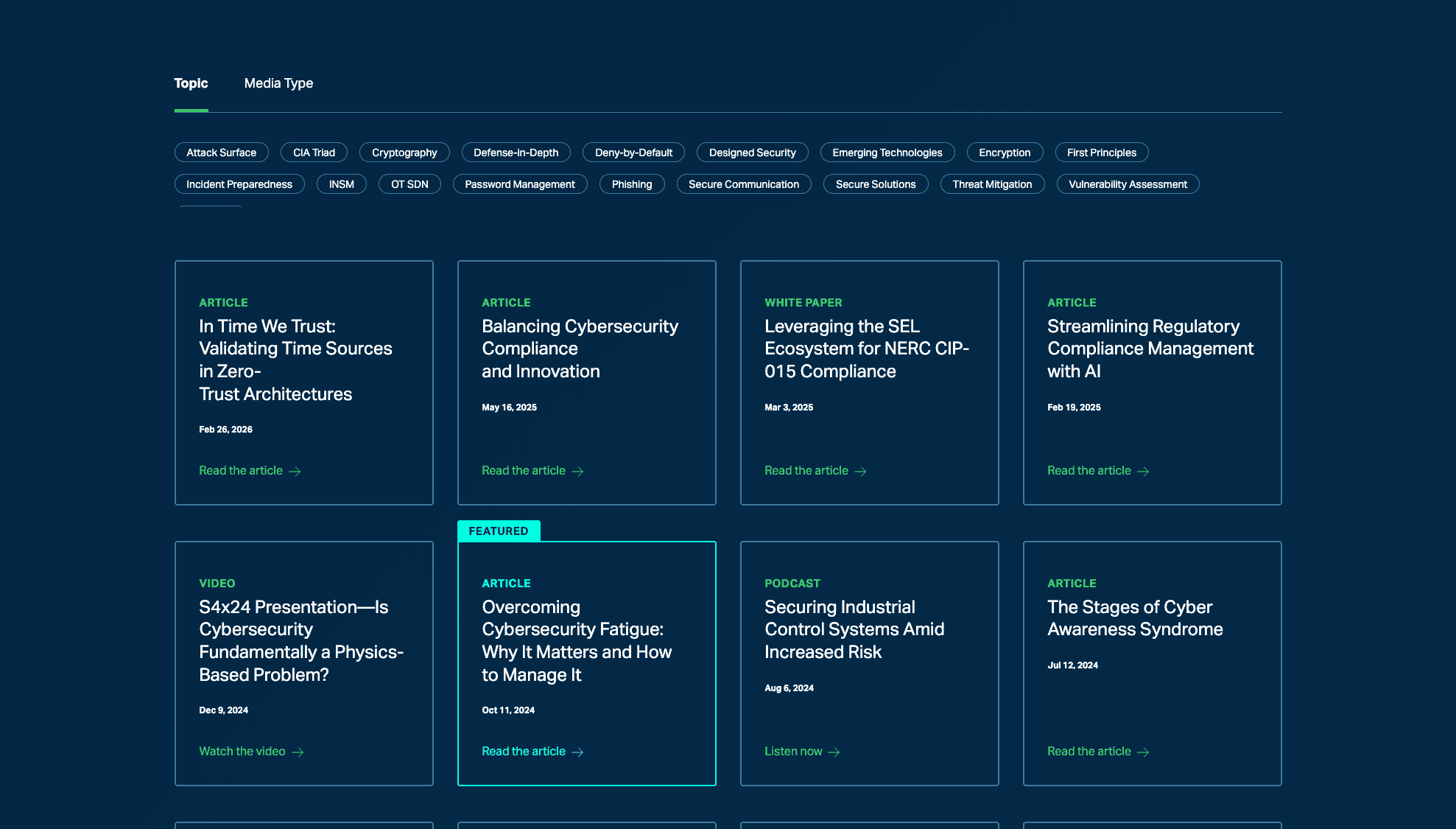The width and height of the screenshot is (1456, 829).
Task: Click "Read the article" under the Zero-Trust article
Action: pos(240,470)
